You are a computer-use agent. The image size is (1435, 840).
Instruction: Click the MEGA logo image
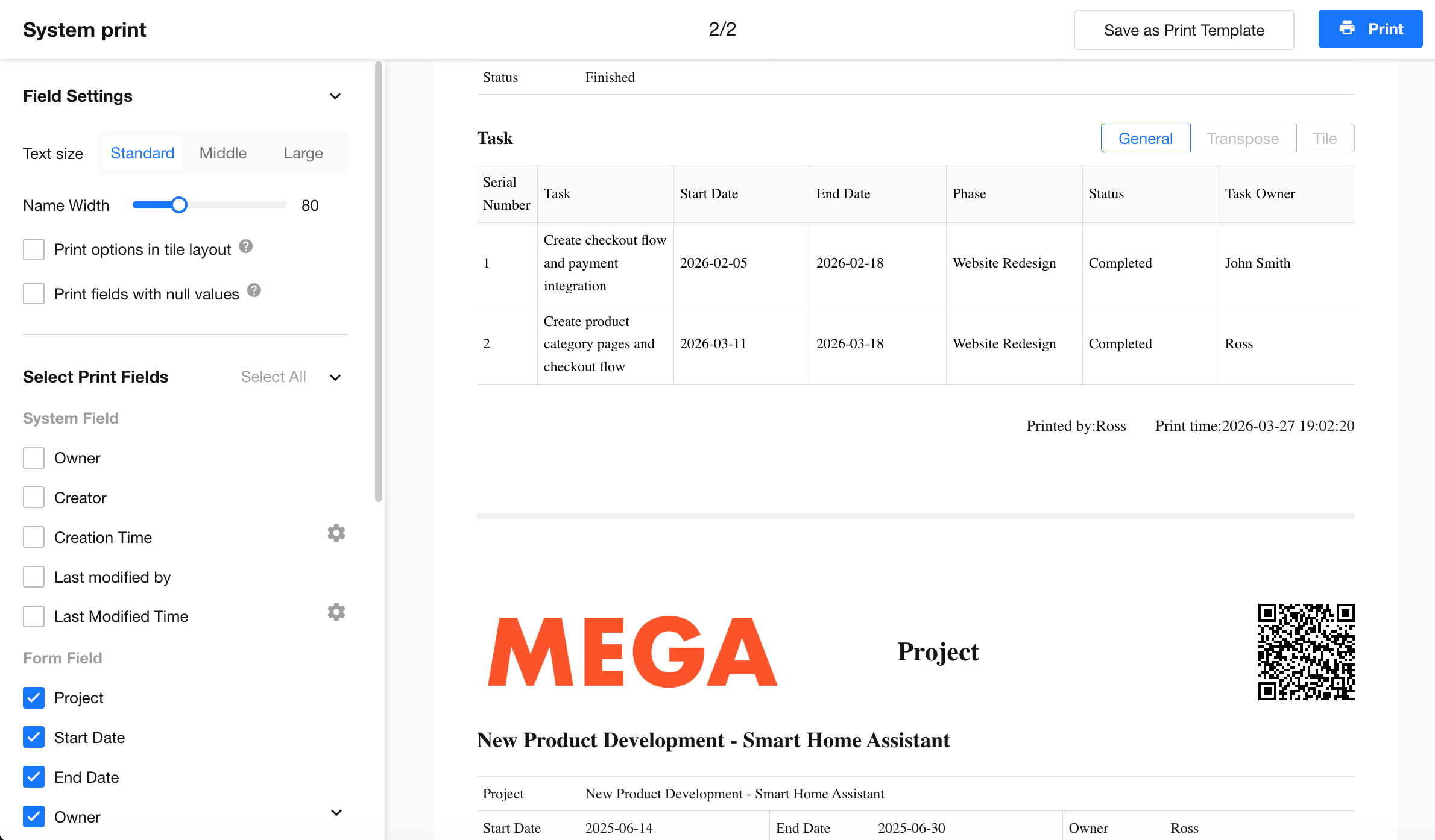point(632,652)
